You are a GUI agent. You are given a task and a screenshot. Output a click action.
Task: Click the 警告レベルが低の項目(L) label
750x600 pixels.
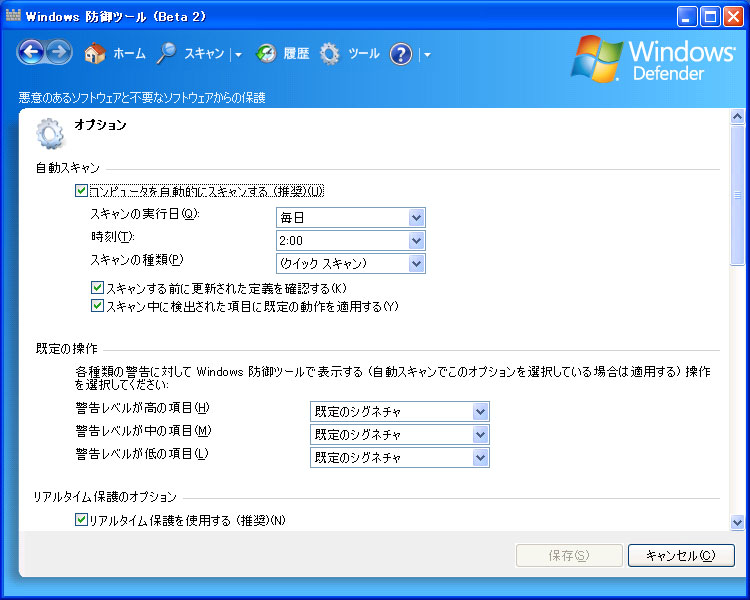coord(142,454)
